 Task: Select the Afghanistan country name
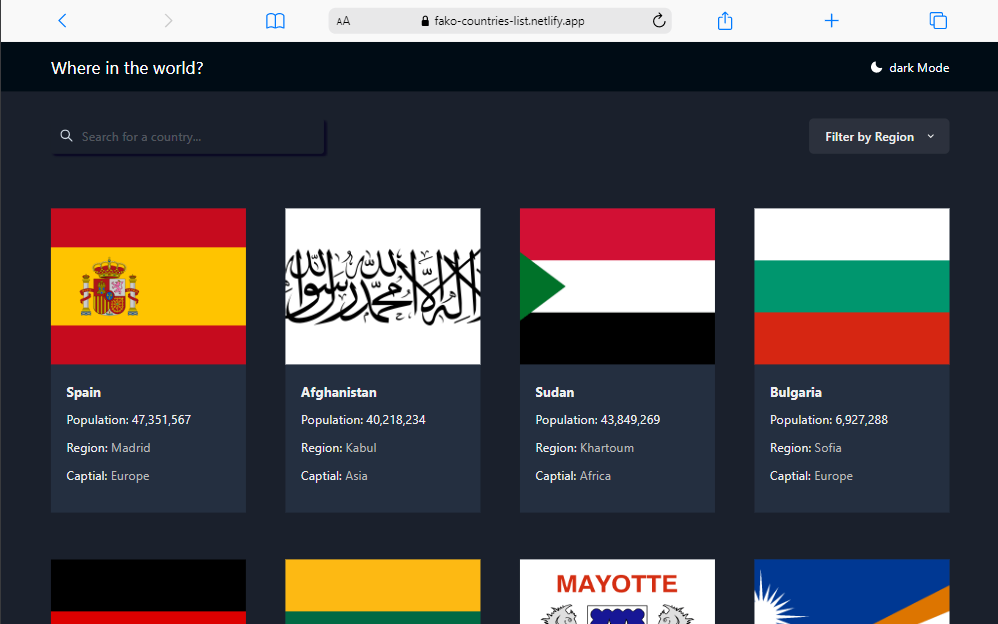pos(339,392)
